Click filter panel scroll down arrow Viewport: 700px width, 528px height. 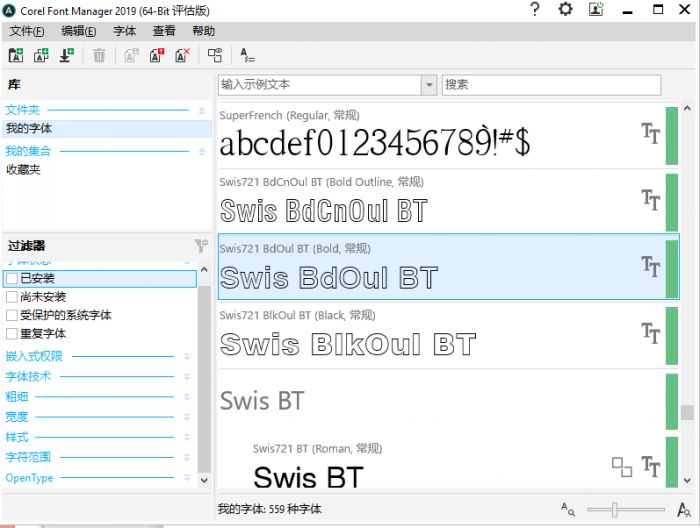pos(204,480)
